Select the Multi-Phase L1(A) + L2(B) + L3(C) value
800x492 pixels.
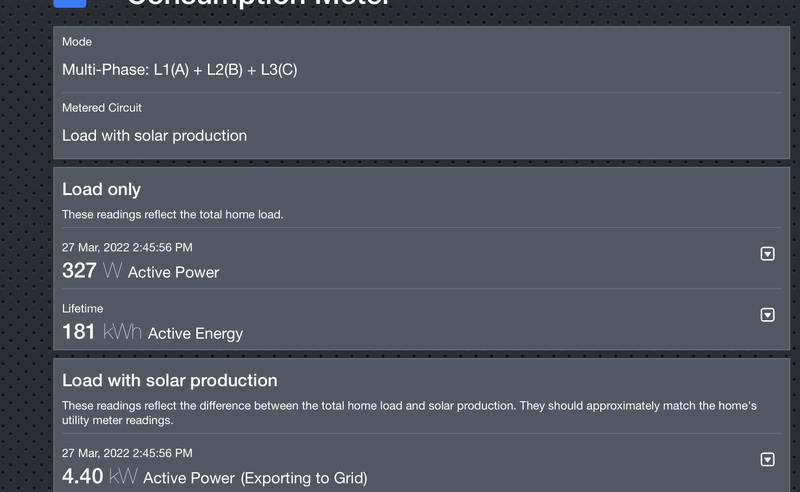click(x=179, y=70)
